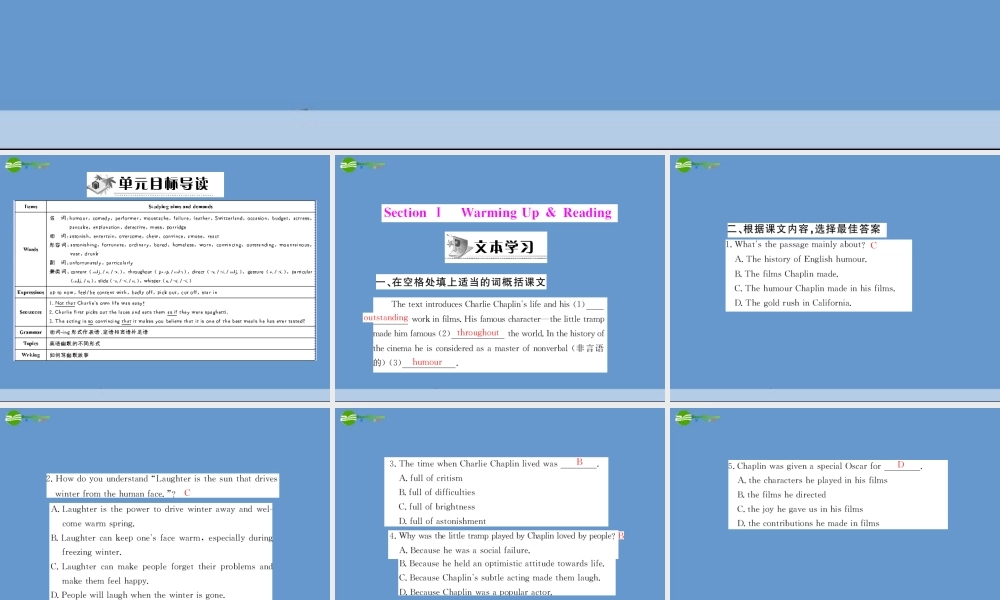This screenshot has width=1000, height=600.
Task: Click question '4. Why was the little tramp played by Chaplin loved'
Action: 503,536
